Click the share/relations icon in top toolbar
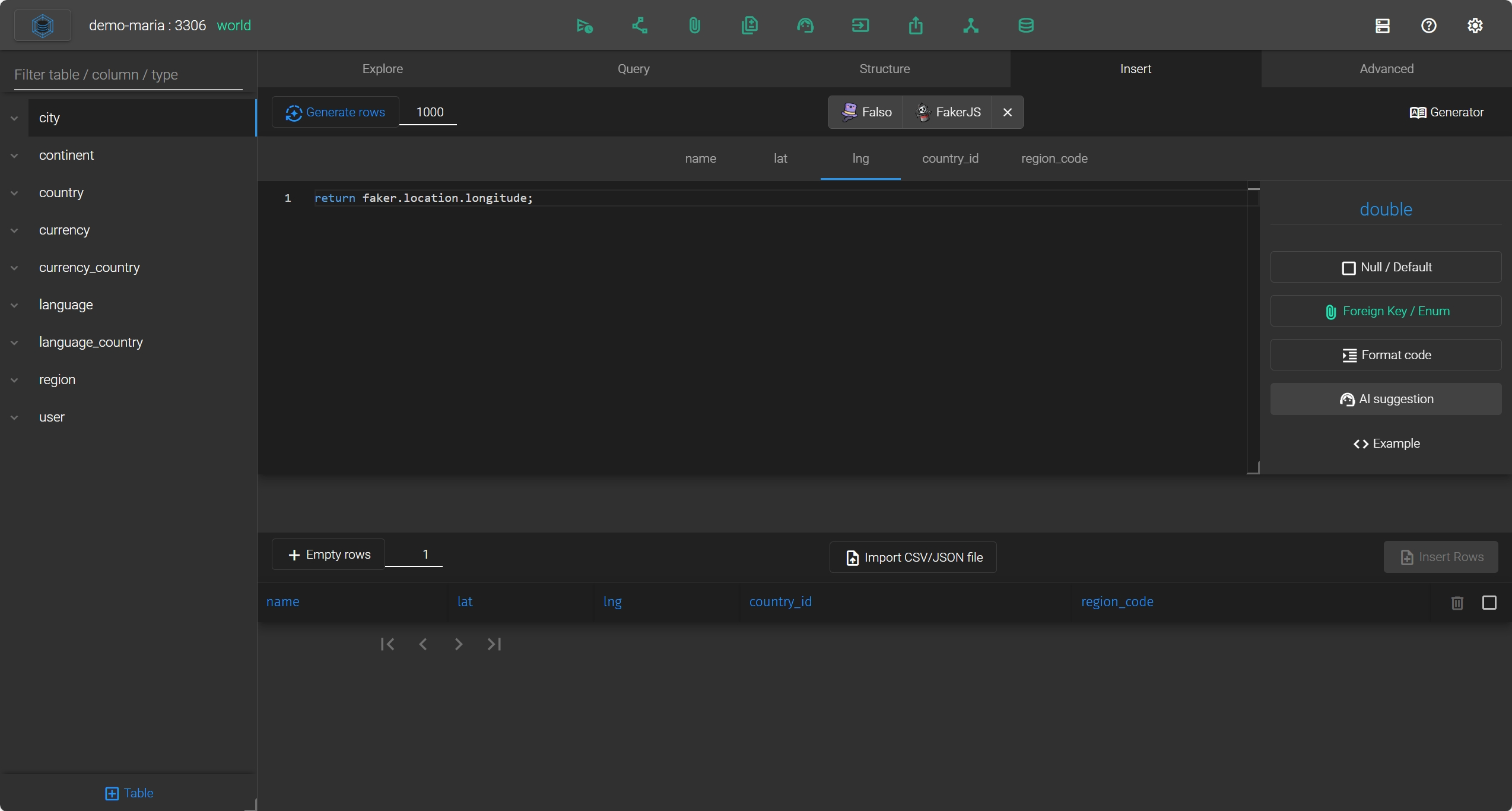 pyautogui.click(x=639, y=26)
